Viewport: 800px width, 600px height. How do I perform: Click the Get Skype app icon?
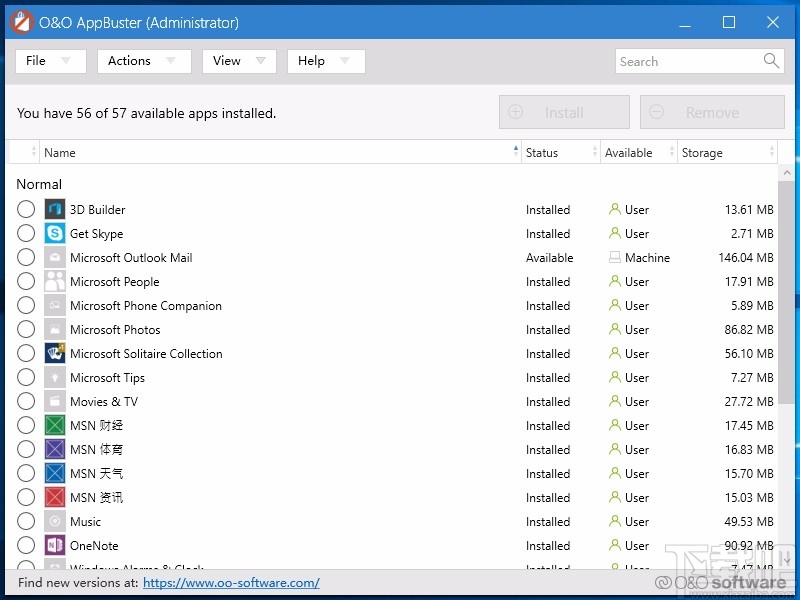point(55,233)
